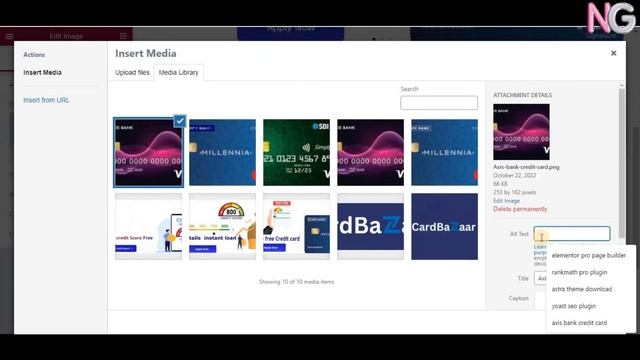Viewport: 640px width, 360px height.
Task: Switch to the Upload files tab
Action: [x=132, y=72]
